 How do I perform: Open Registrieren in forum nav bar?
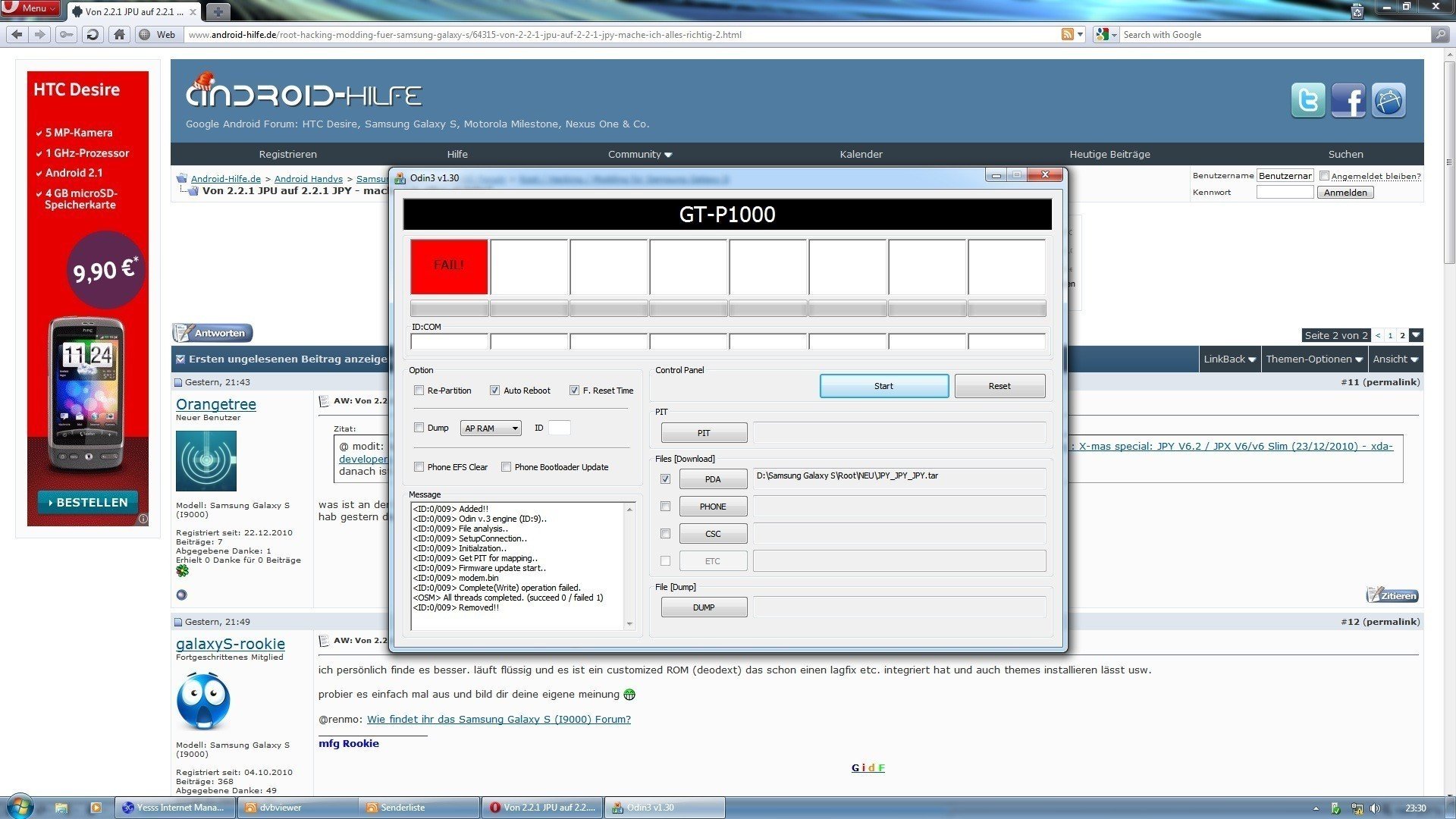click(287, 154)
